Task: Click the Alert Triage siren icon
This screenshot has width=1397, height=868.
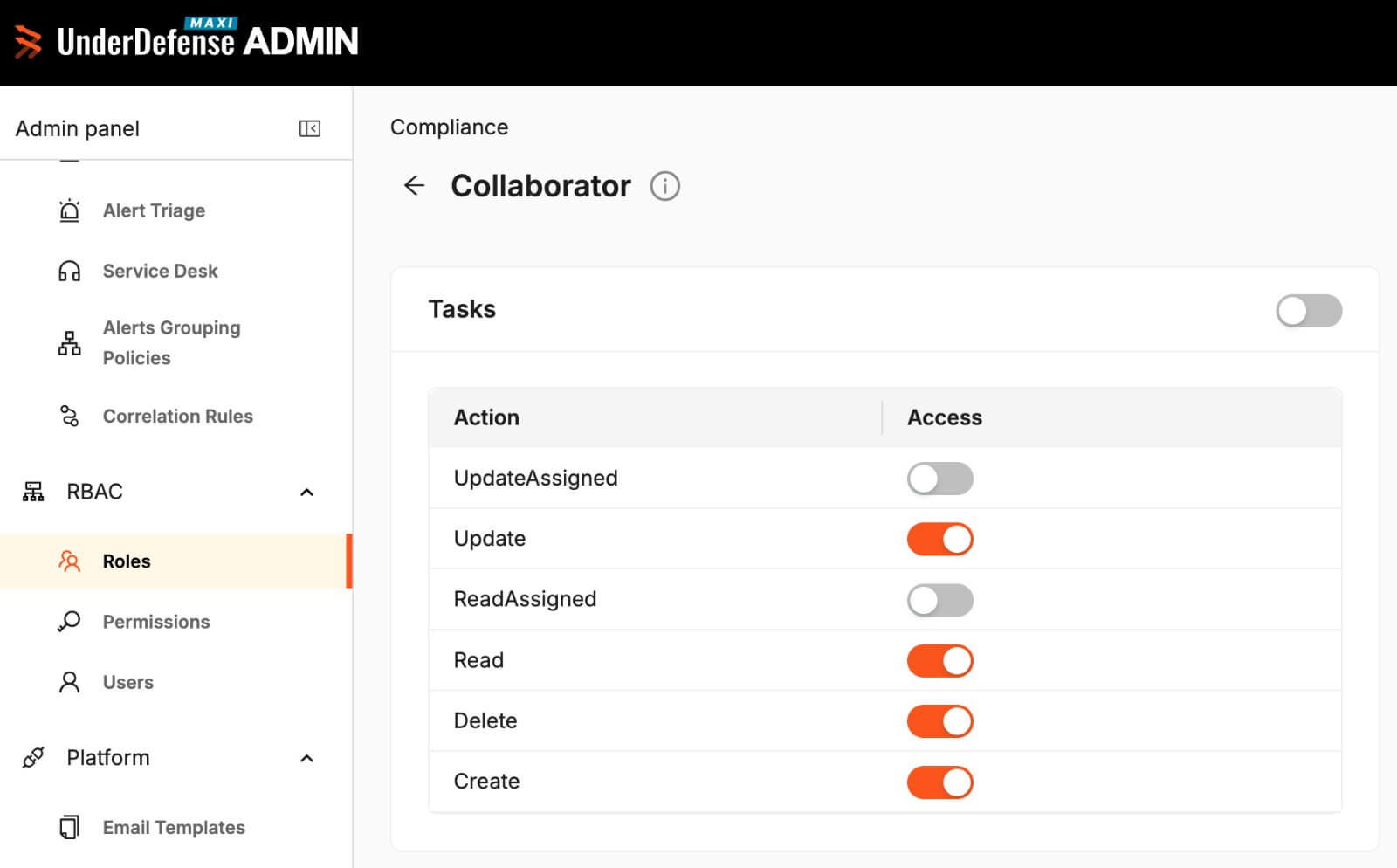Action: point(69,210)
